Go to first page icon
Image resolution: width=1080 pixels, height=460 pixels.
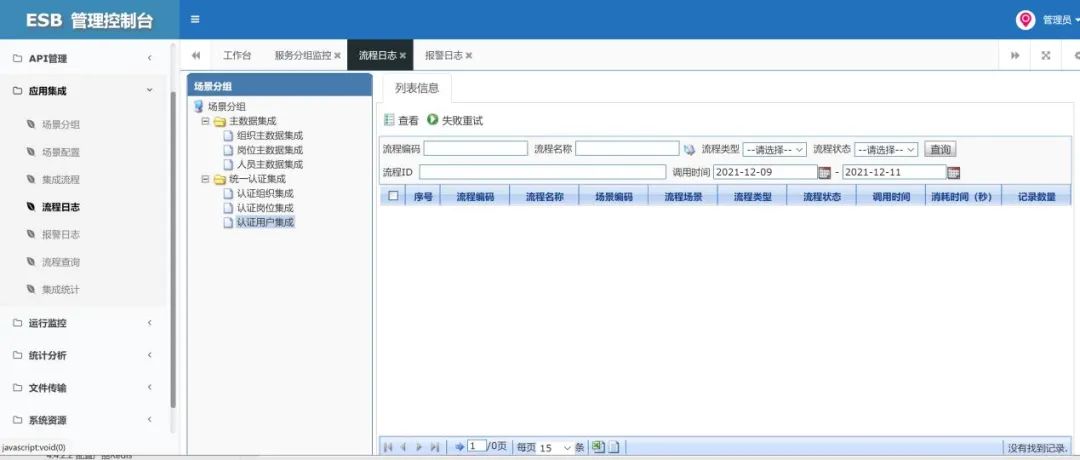[x=388, y=448]
